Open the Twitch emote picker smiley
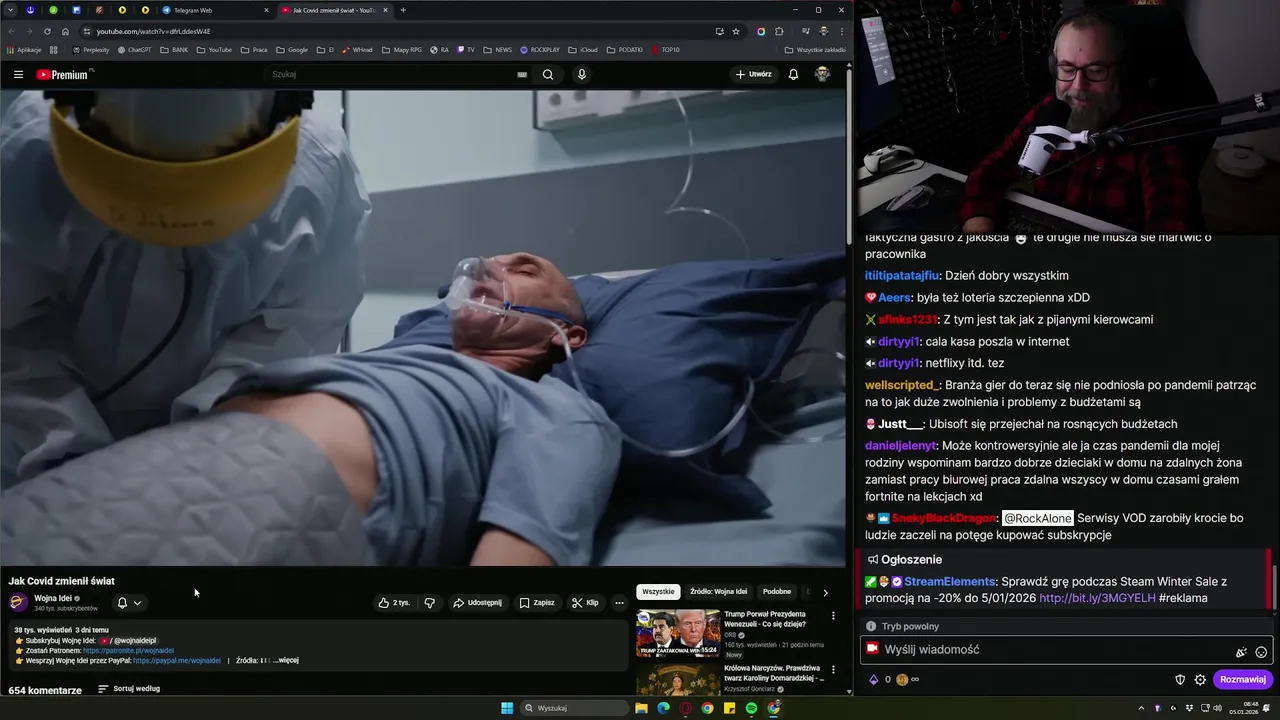The width and height of the screenshot is (1280, 720). (1261, 652)
